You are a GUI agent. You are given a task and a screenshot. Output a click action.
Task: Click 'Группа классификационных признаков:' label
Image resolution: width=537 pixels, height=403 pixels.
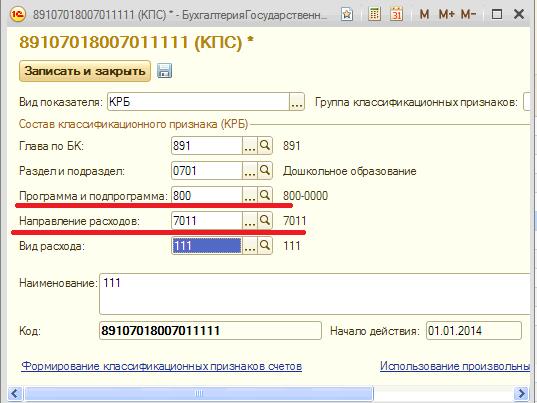pos(416,102)
